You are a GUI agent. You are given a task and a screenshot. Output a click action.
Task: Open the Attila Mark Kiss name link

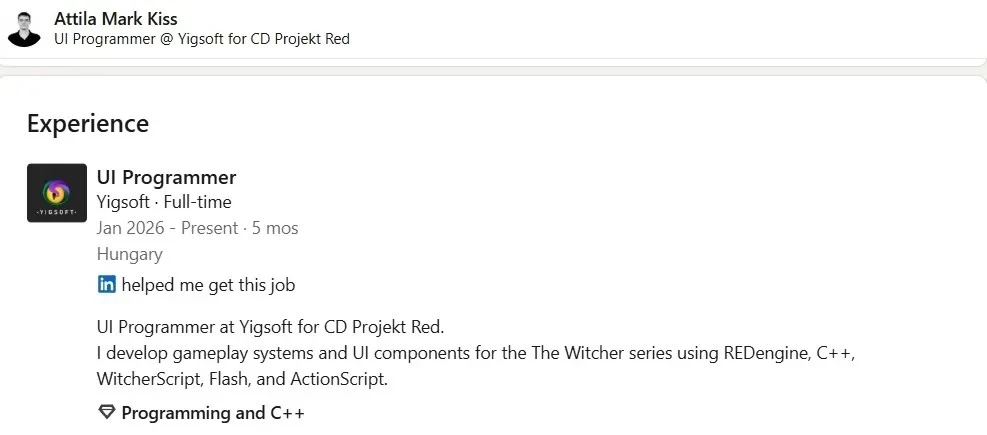pos(116,19)
